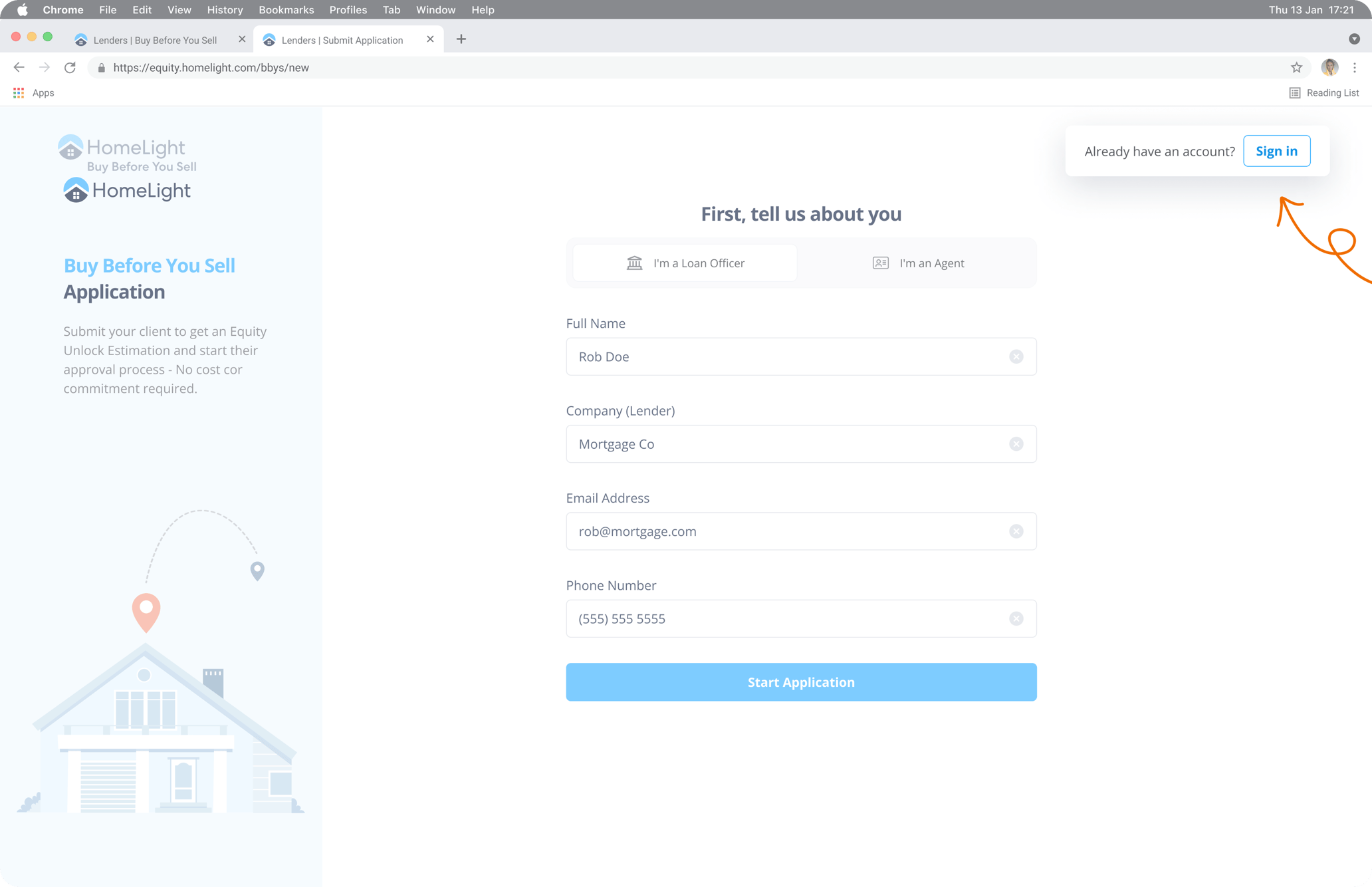Click the badge icon next to I'm an Agent

(880, 263)
